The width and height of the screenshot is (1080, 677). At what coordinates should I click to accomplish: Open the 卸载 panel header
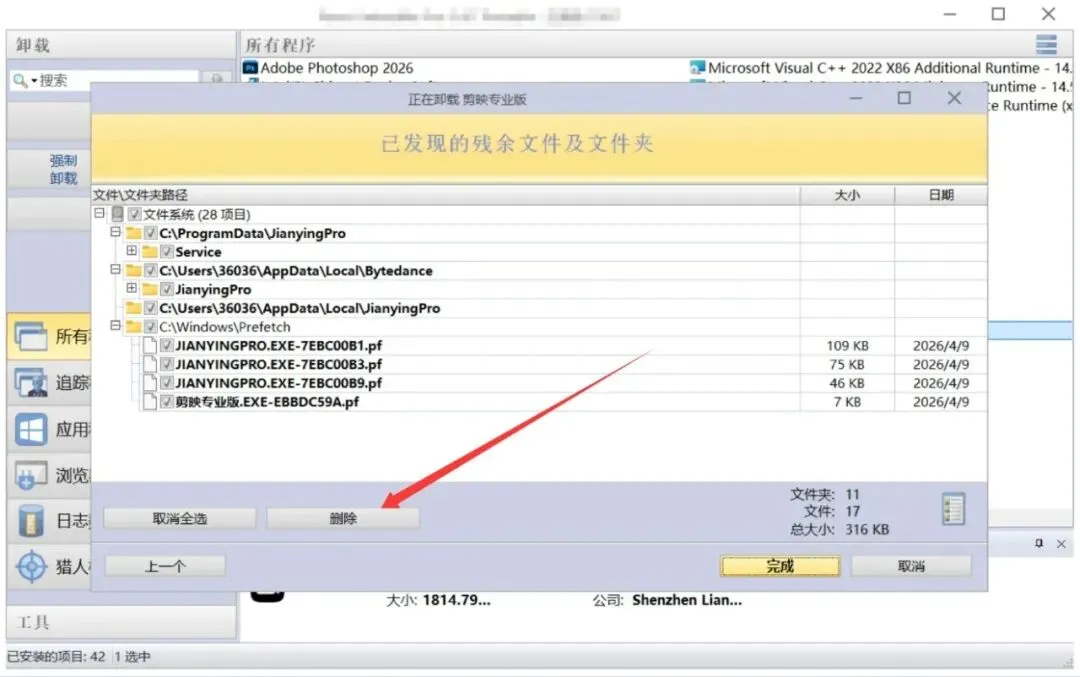tap(121, 45)
